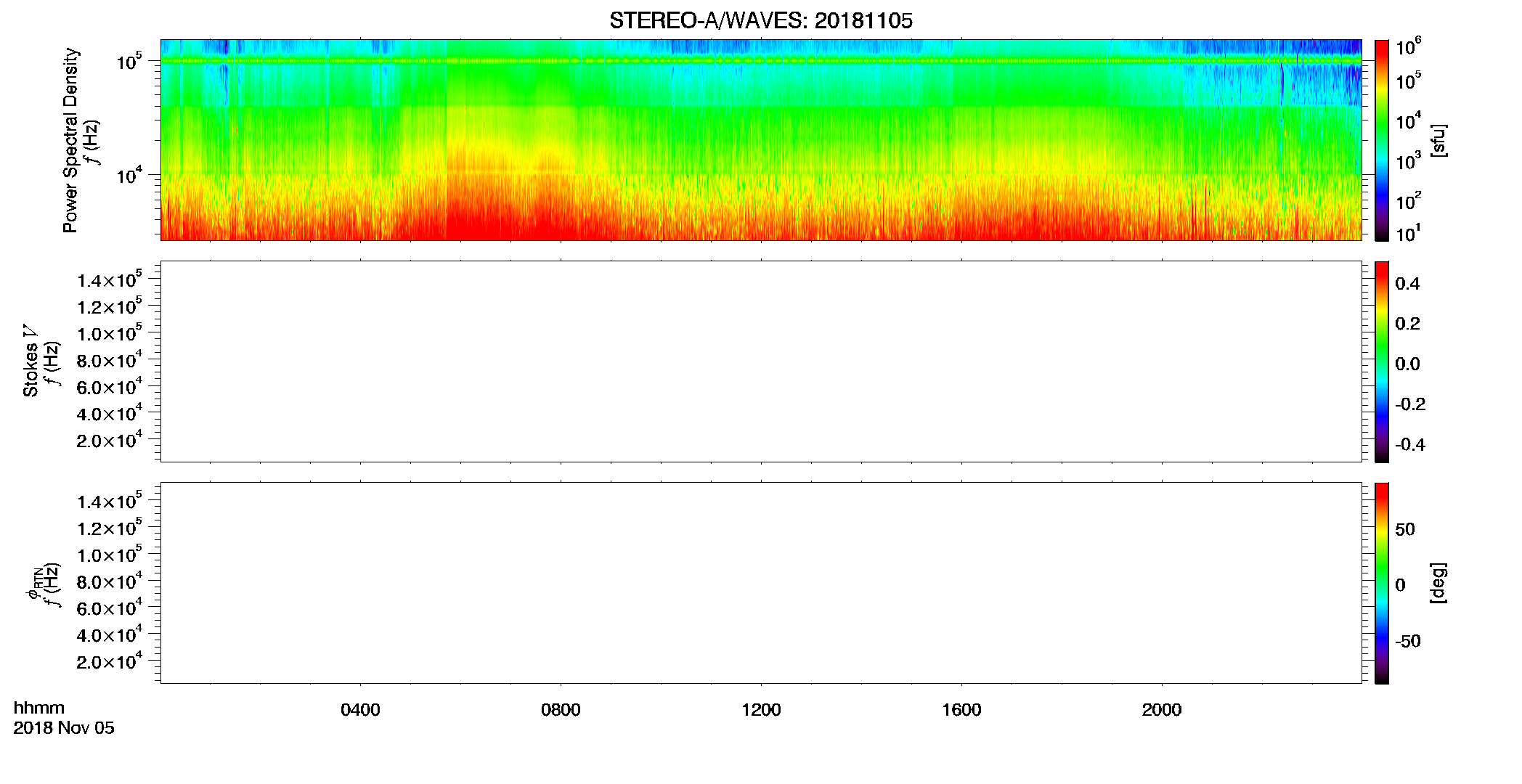Click the power spectral density color bar
The height and width of the screenshot is (784, 1522).
[x=1382, y=140]
